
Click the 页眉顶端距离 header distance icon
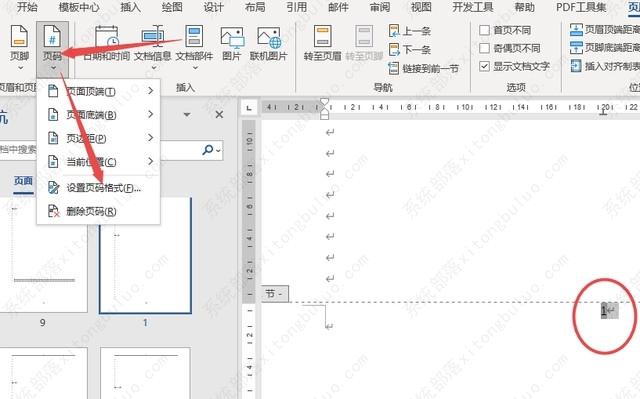coord(576,29)
